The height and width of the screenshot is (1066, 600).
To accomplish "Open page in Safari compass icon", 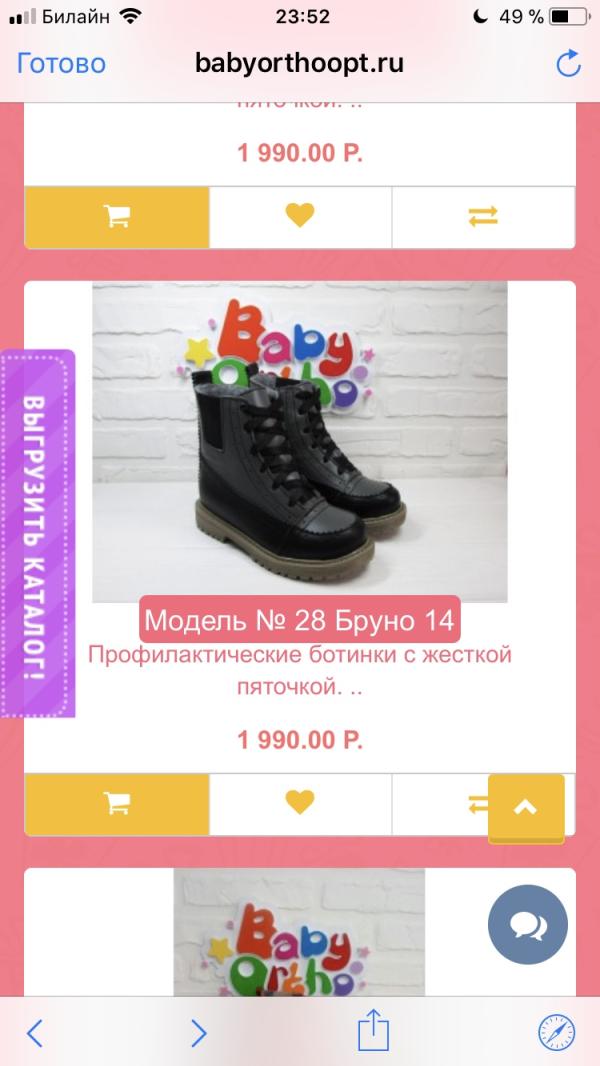I will tap(557, 1033).
